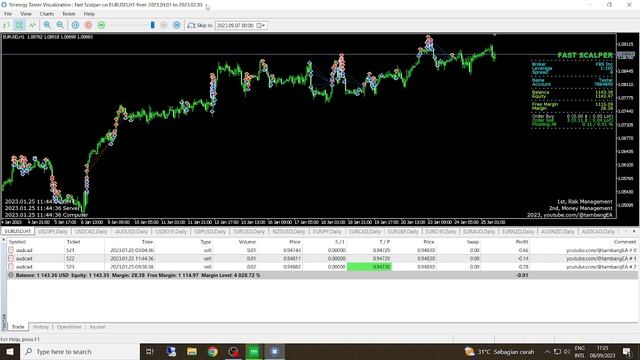Zoom in on the chart
Viewport: 640px width, 360px height.
coord(47,25)
